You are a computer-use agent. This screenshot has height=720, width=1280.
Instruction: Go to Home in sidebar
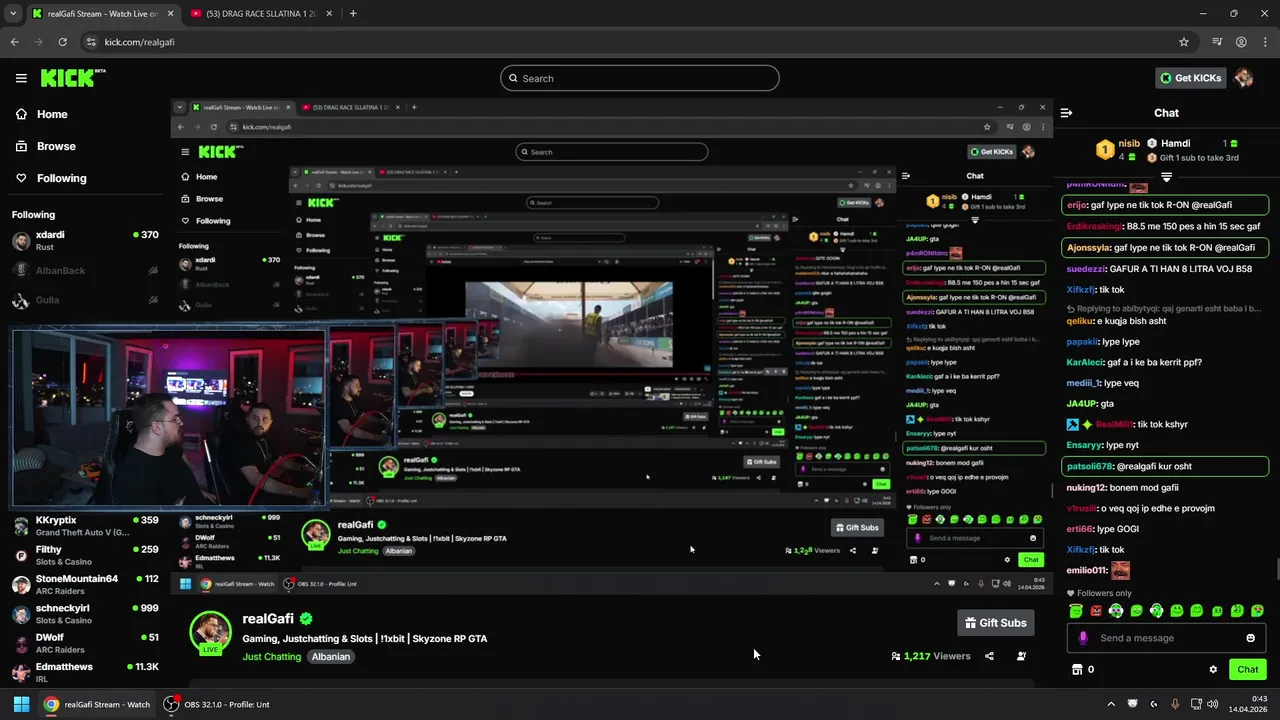click(x=52, y=114)
